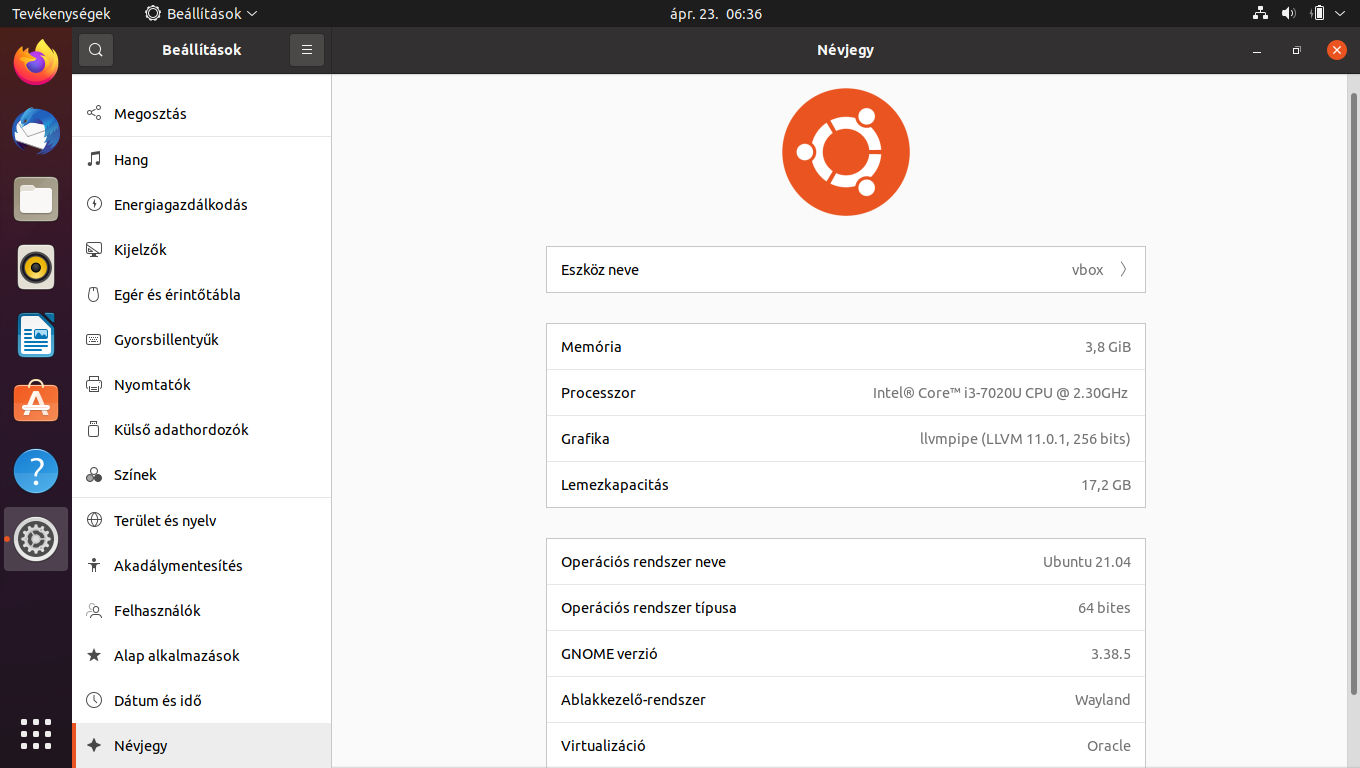1360x768 pixels.
Task: Open the clock and calendar in top bar
Action: [715, 14]
